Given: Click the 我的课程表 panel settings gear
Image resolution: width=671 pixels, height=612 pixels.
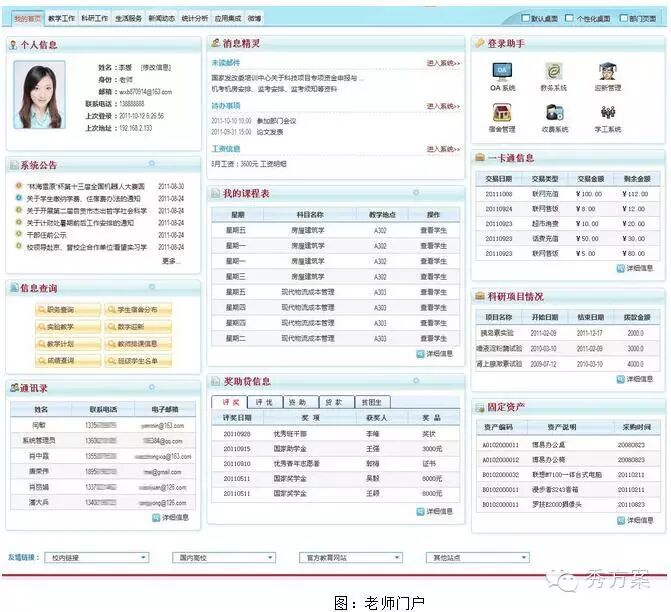Looking at the screenshot, I should [x=416, y=193].
